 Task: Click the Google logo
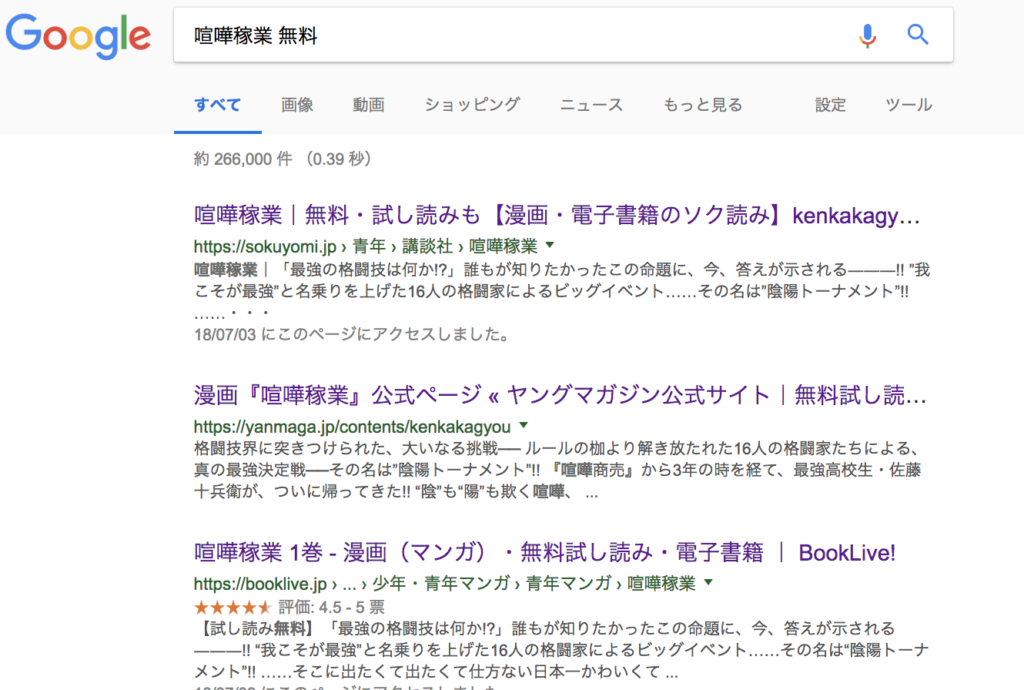(x=78, y=36)
